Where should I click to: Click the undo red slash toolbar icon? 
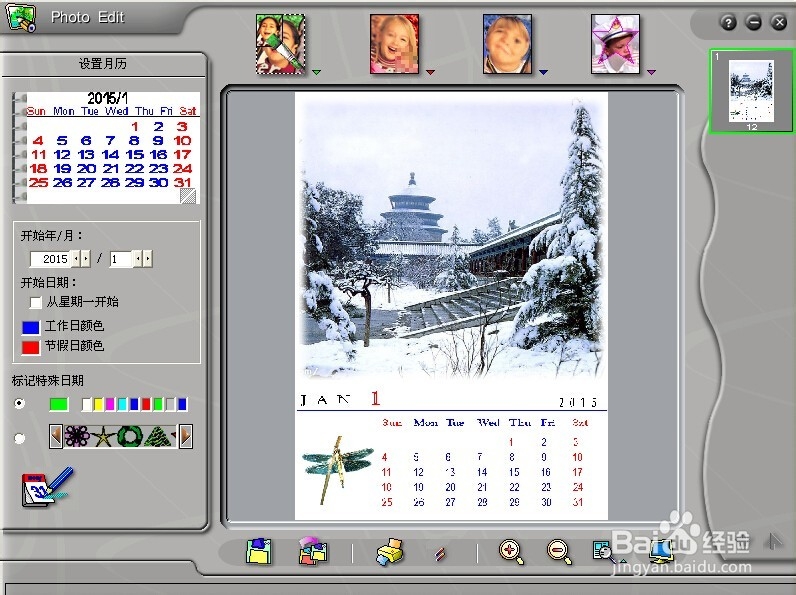(x=440, y=553)
